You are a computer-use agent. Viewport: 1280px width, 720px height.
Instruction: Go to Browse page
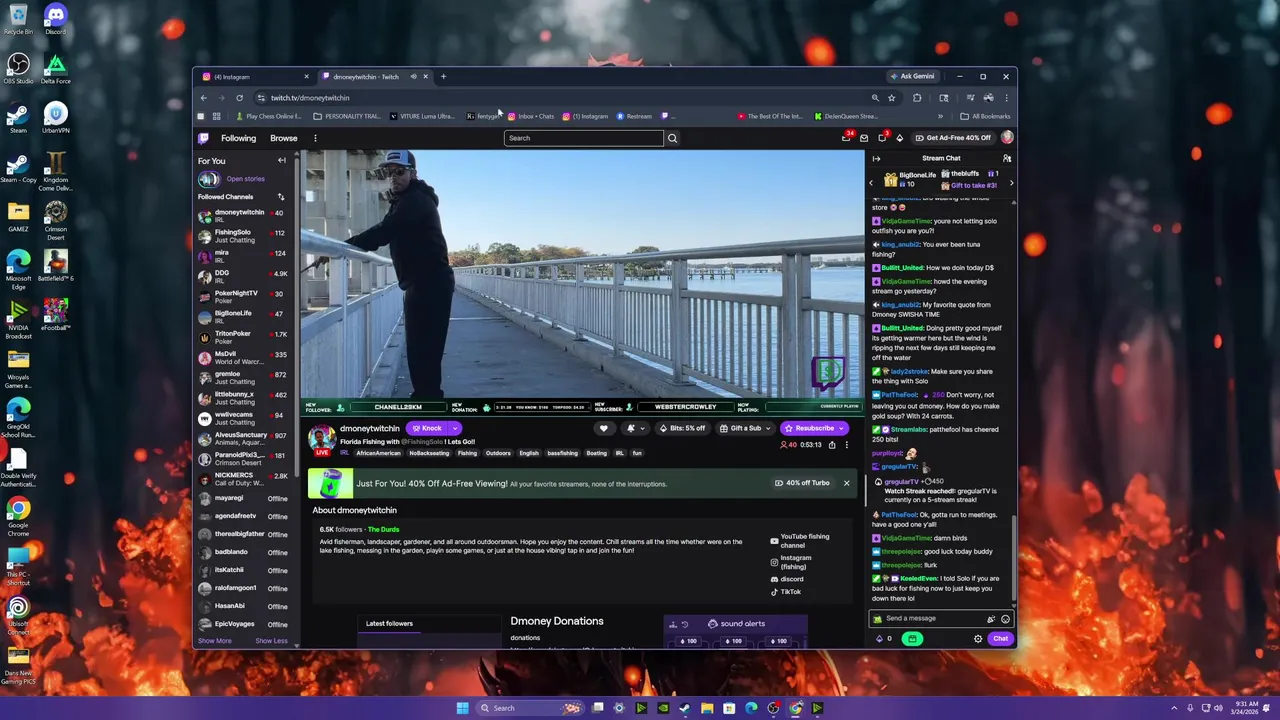[283, 138]
